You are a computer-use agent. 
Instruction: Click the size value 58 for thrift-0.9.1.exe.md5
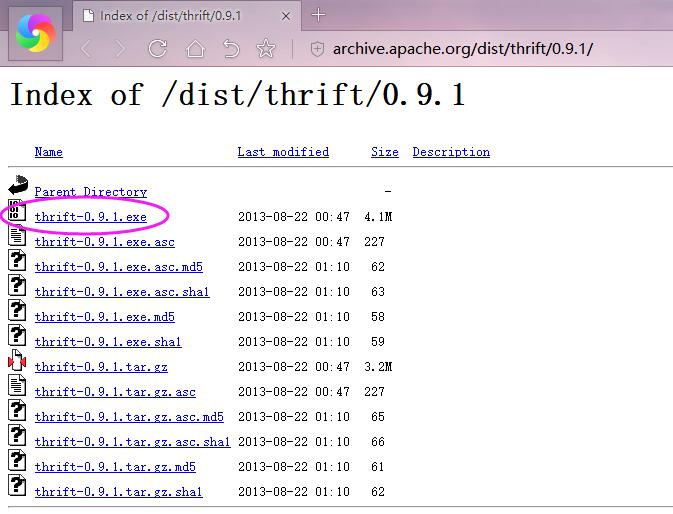[x=378, y=317]
